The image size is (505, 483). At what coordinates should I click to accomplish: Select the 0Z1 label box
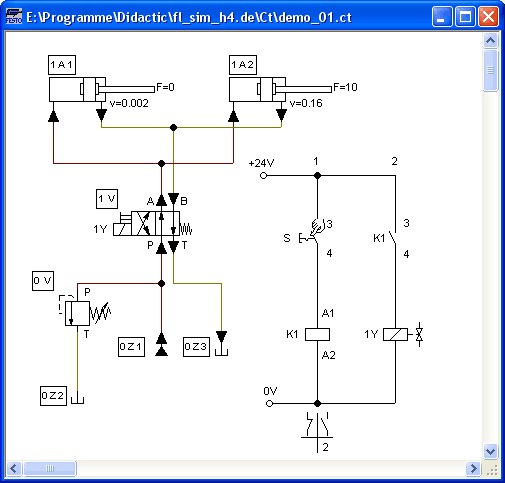(x=131, y=347)
